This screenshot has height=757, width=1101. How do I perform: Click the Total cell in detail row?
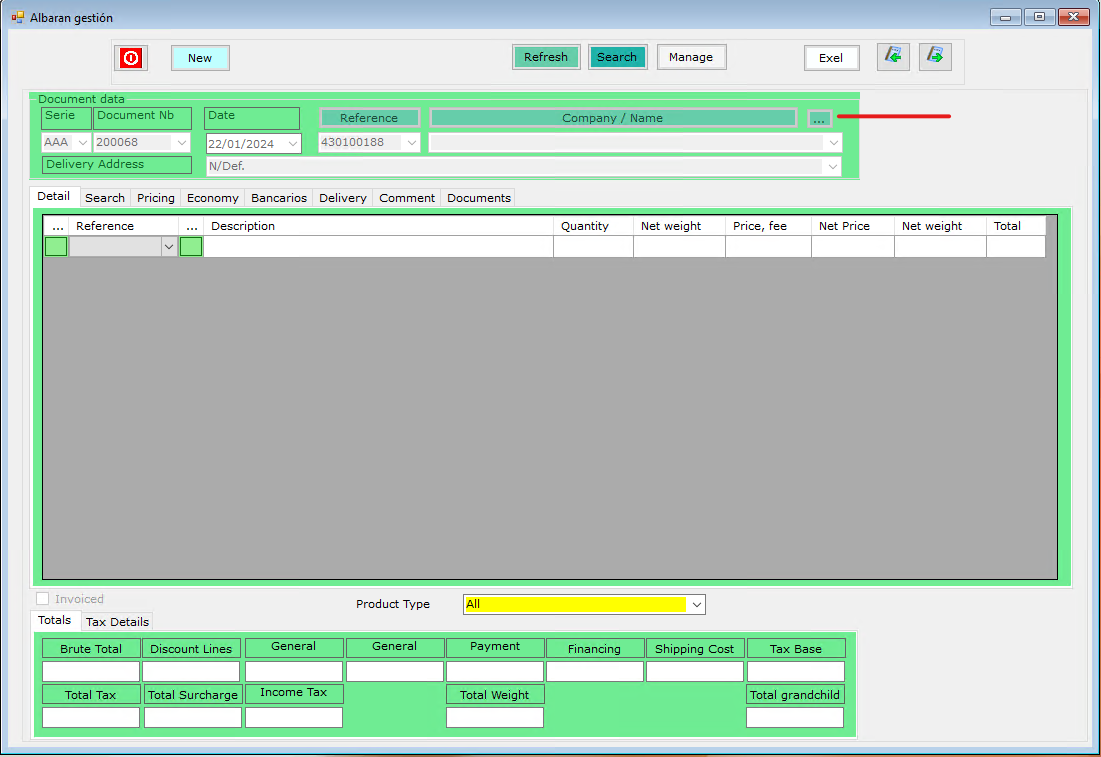pyautogui.click(x=1015, y=246)
